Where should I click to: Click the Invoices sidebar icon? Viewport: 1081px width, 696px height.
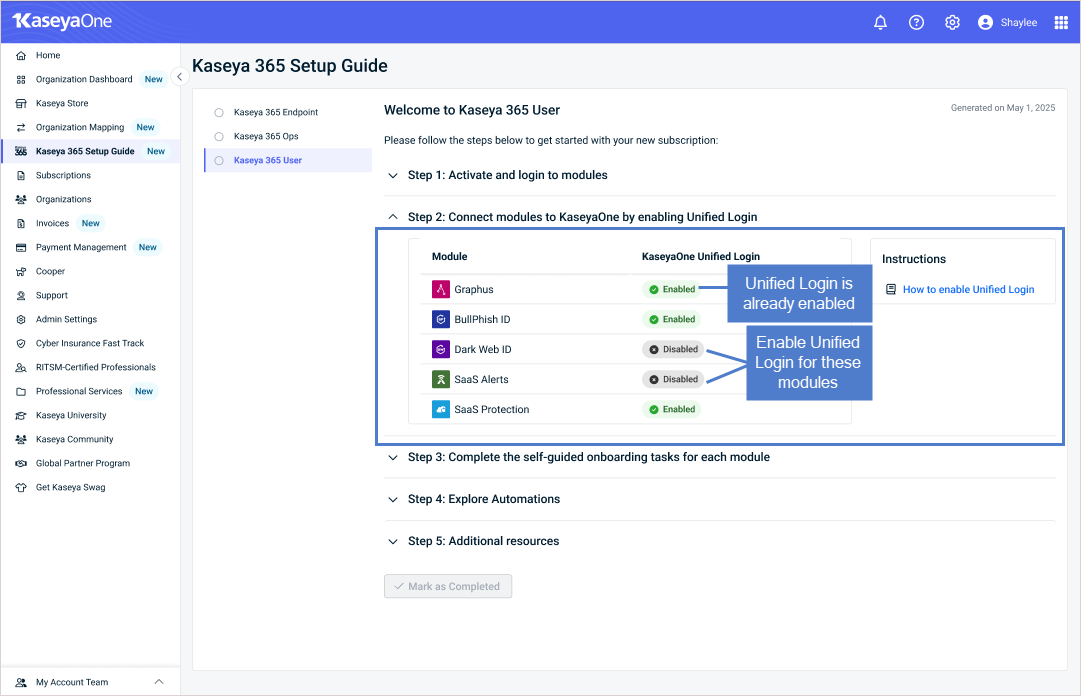pyautogui.click(x=21, y=224)
